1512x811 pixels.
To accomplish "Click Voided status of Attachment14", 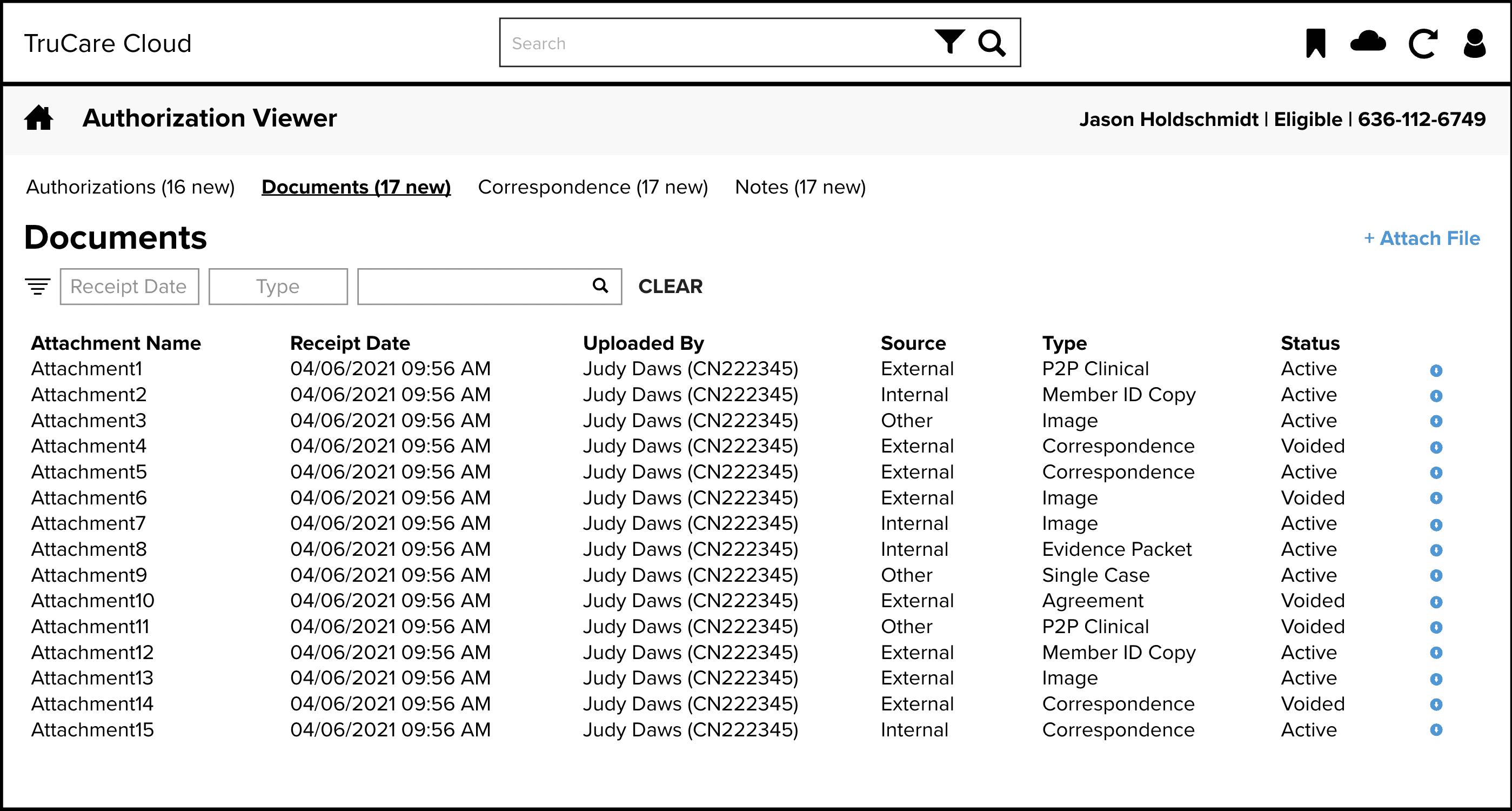I will point(1313,704).
